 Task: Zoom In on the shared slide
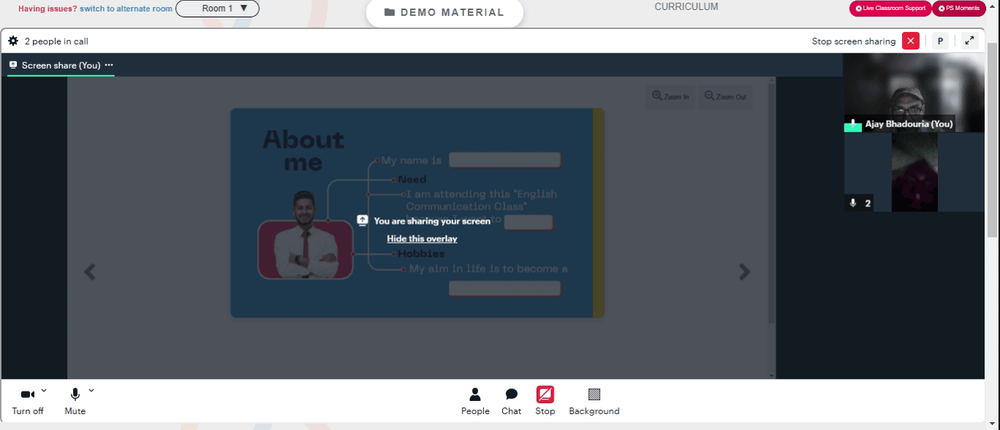tap(670, 97)
